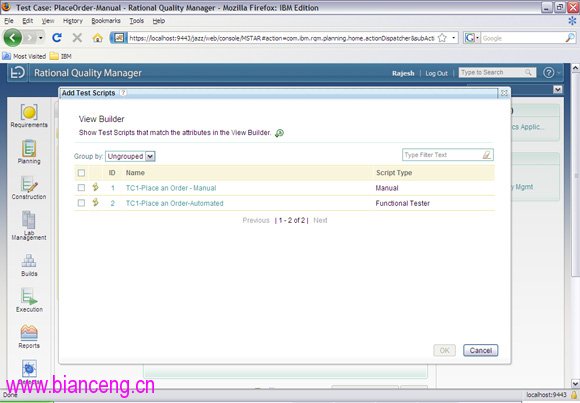Viewport: 580px width, 403px height.
Task: Open the Planning section icon
Action: (x=29, y=148)
